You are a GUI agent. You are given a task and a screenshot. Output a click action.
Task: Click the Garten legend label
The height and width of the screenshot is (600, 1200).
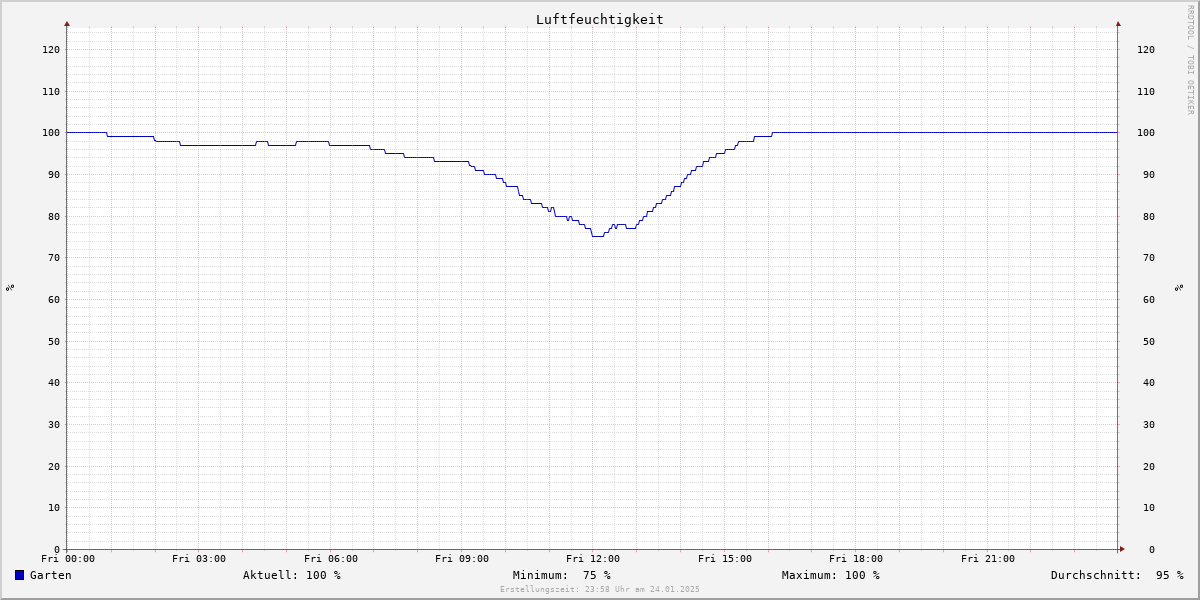pyautogui.click(x=51, y=575)
